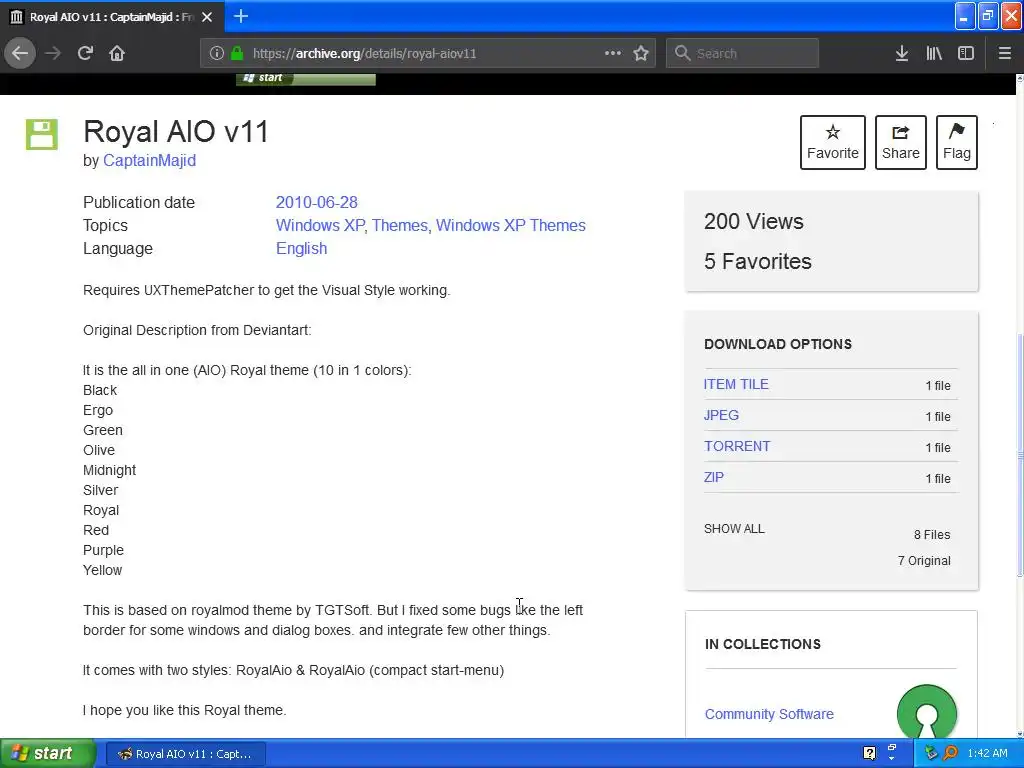Viewport: 1024px width, 768px height.
Task: Click the Midnight color entry
Action: coord(110,470)
